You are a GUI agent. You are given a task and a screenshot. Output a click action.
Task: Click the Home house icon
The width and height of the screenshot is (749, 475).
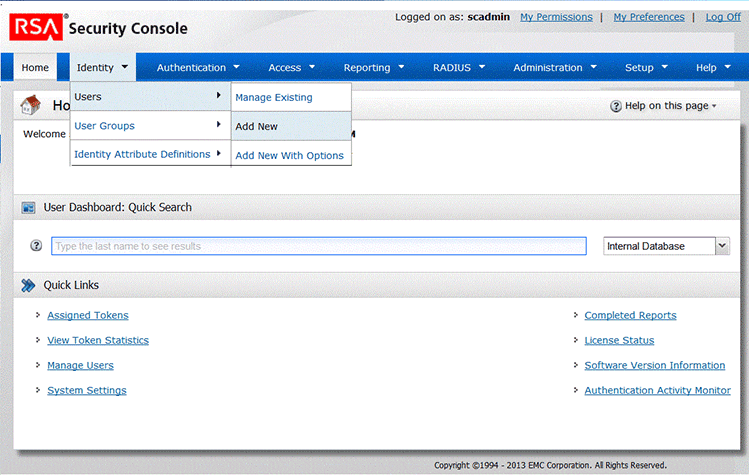point(31,105)
